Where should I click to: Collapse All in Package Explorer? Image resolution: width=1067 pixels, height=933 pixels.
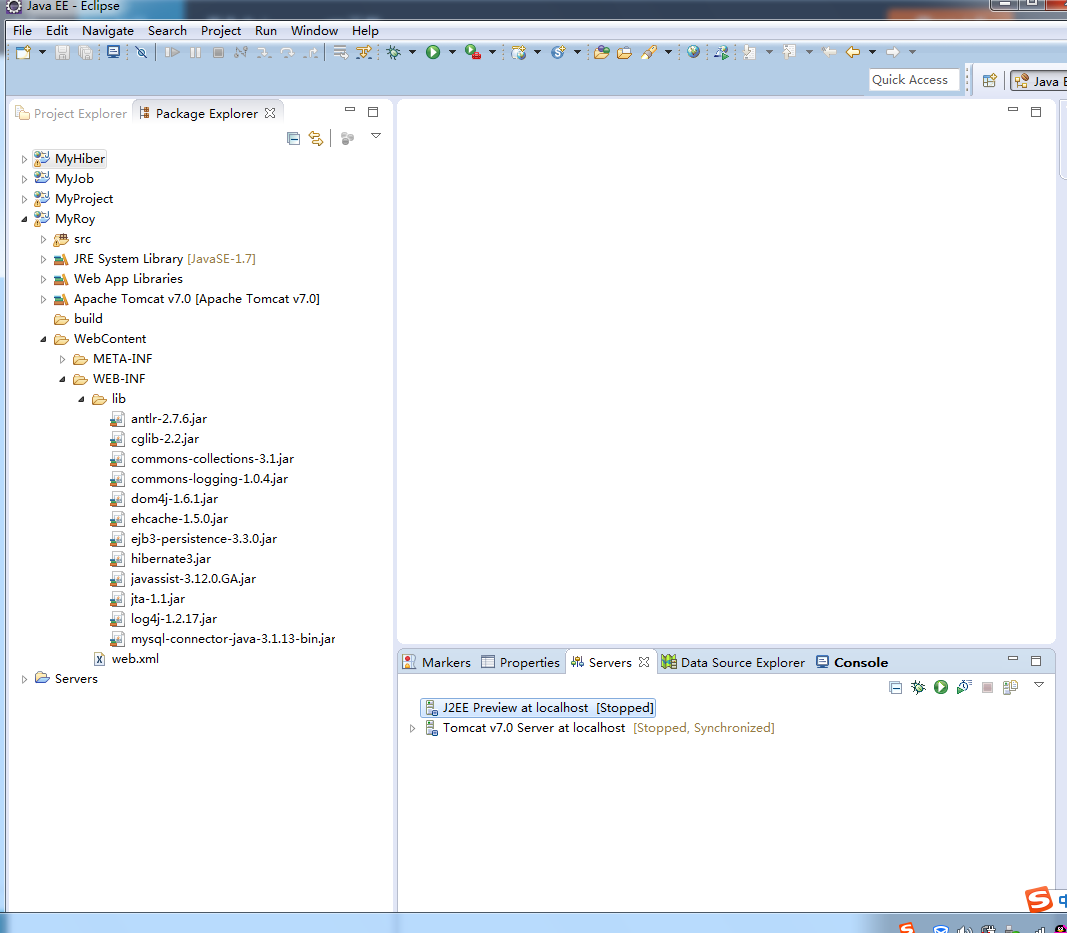click(293, 139)
